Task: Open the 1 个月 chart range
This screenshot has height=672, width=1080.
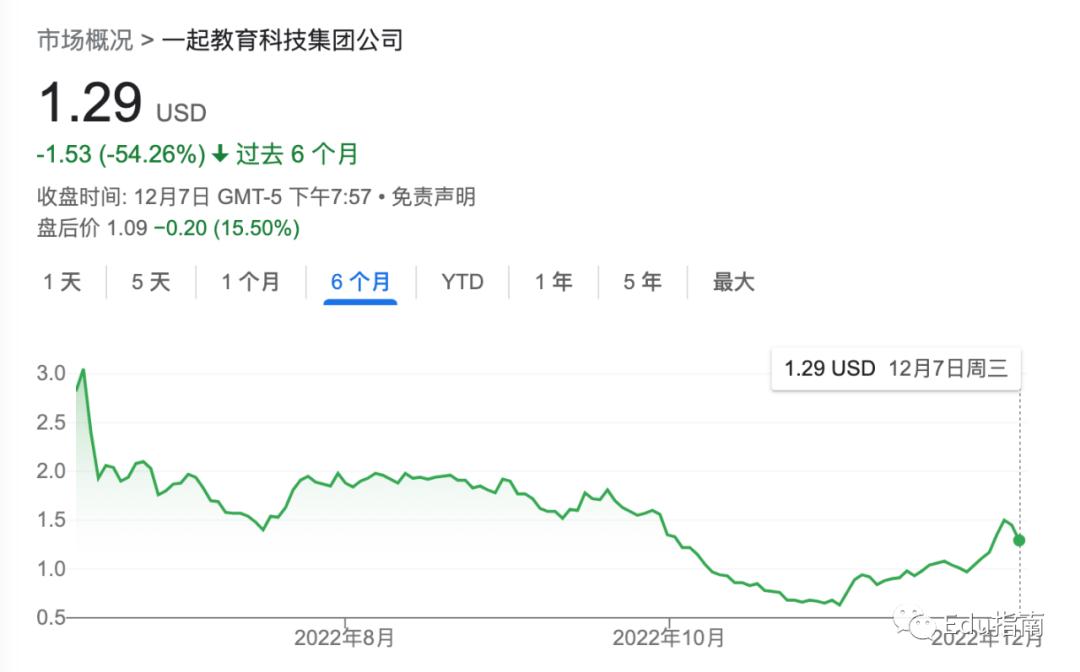Action: point(251,282)
